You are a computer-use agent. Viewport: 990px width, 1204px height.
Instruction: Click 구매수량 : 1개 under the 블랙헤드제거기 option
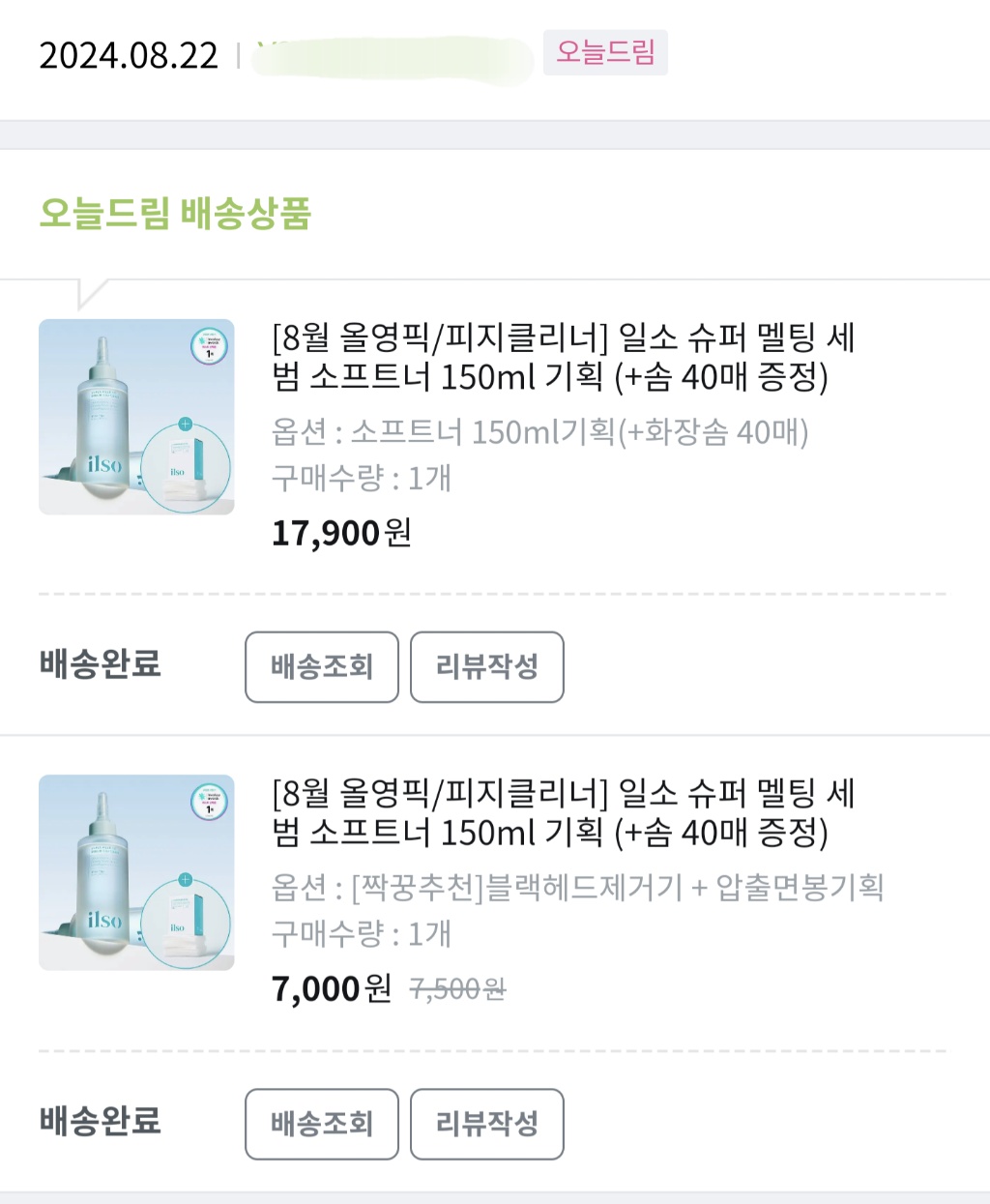point(362,934)
